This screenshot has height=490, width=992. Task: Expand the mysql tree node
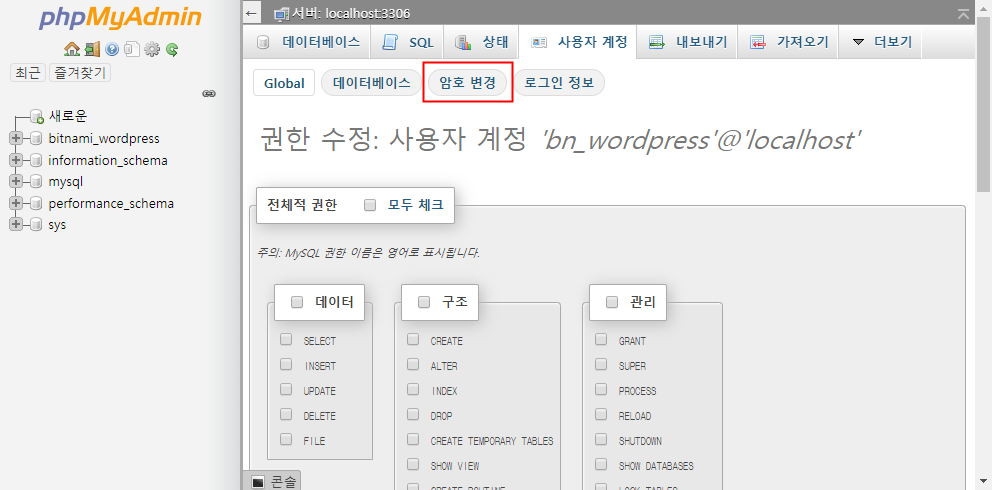pos(15,181)
